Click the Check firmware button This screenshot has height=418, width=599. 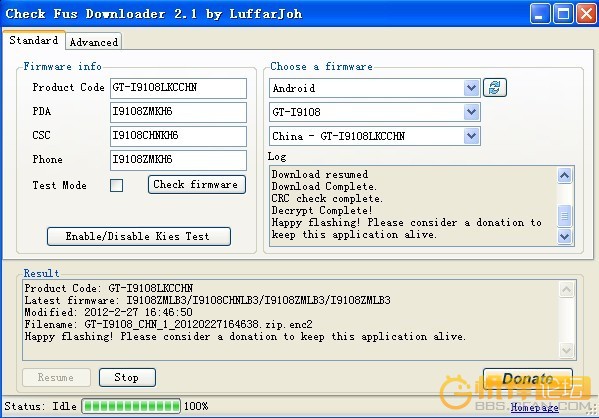(196, 185)
